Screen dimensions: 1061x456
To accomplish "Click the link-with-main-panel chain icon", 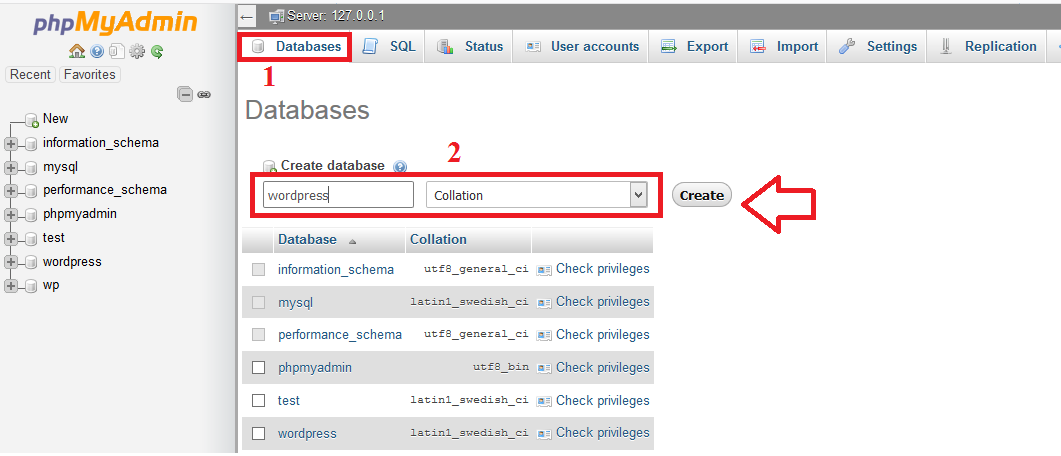I will click(204, 94).
